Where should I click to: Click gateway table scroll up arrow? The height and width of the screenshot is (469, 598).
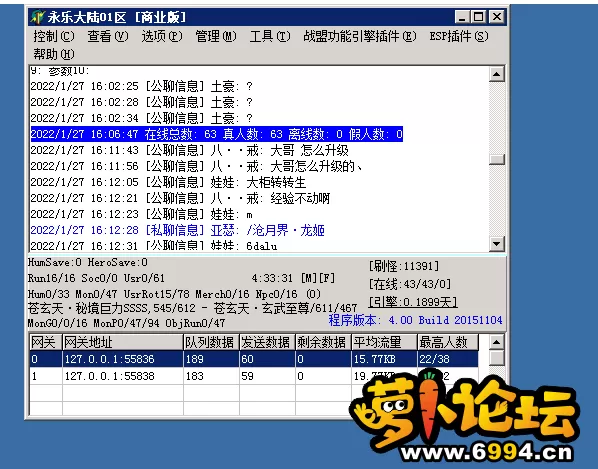[x=497, y=342]
